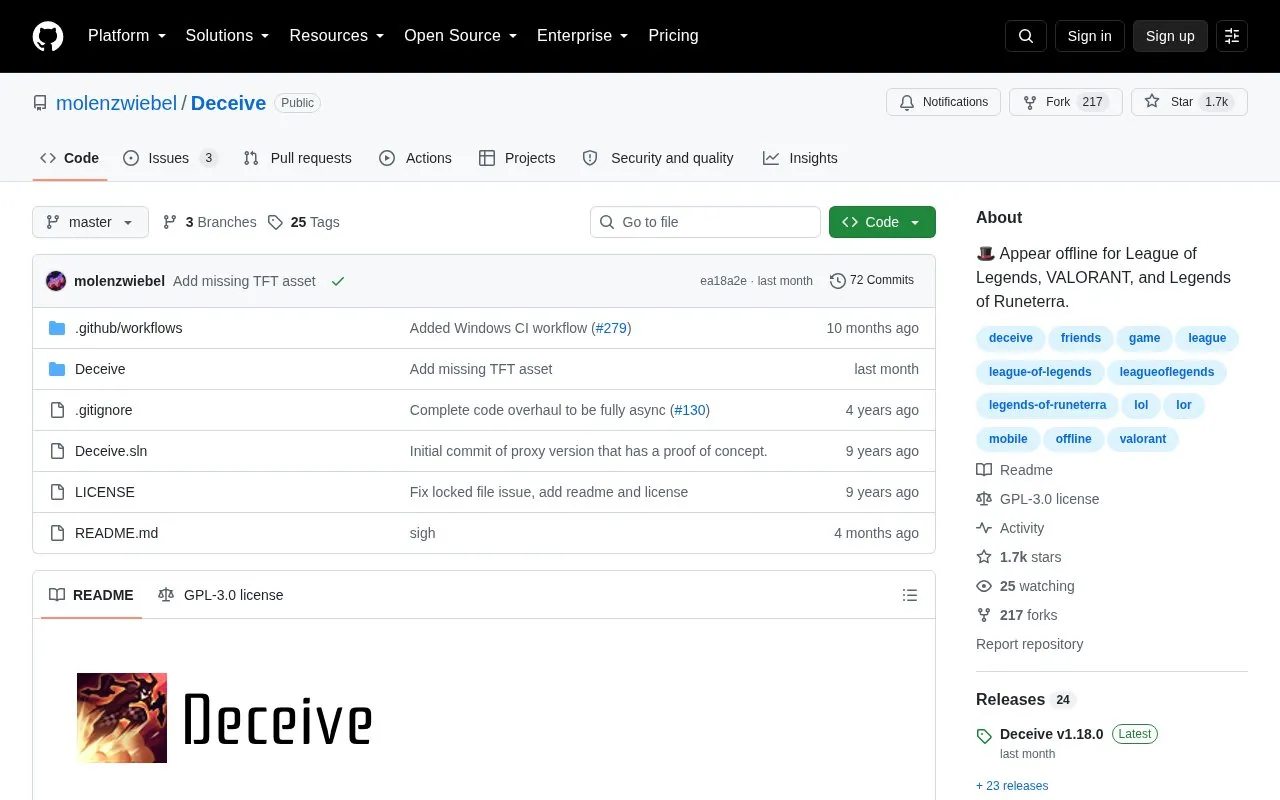The image size is (1280, 800).
Task: Fork the repository with the Fork button
Action: [1066, 102]
